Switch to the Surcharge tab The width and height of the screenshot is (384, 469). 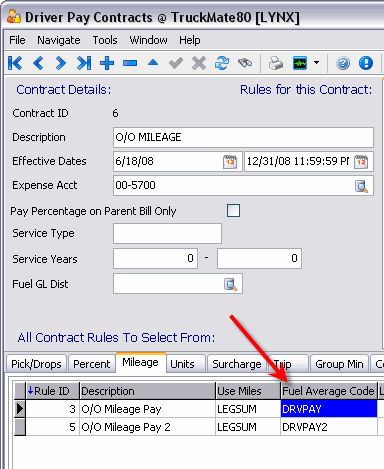[237, 364]
